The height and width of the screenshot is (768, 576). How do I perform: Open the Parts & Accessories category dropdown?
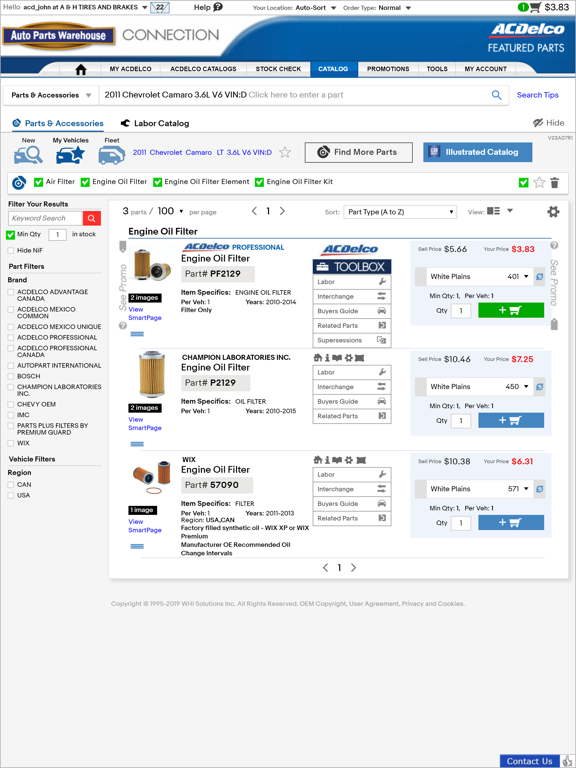click(x=51, y=95)
